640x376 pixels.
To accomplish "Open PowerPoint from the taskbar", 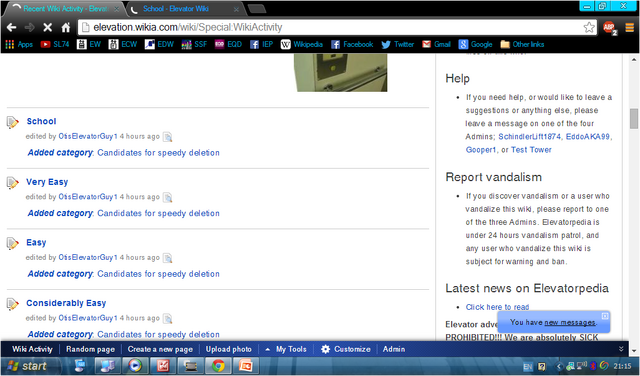I will [245, 366].
